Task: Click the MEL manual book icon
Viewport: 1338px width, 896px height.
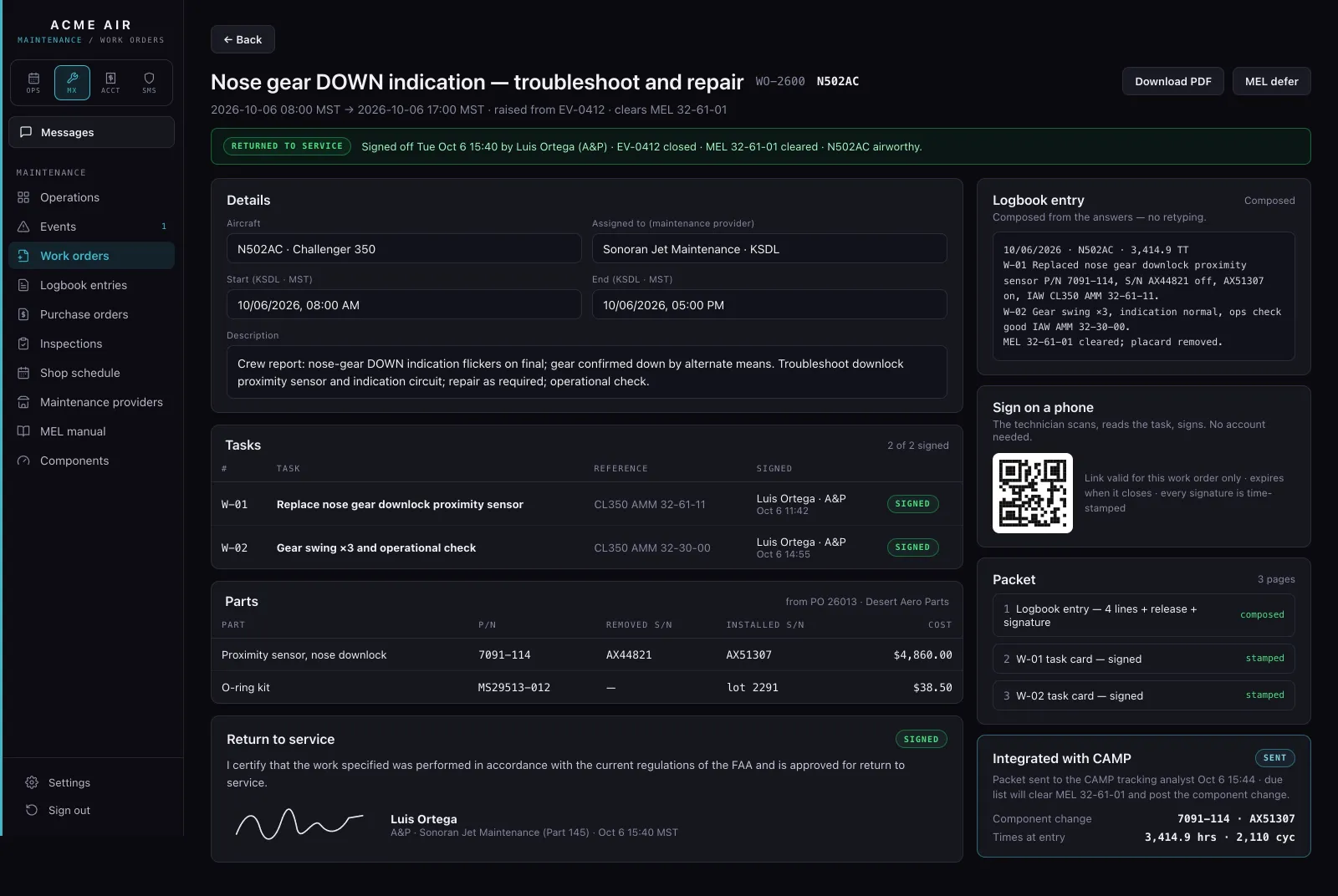Action: tap(23, 431)
